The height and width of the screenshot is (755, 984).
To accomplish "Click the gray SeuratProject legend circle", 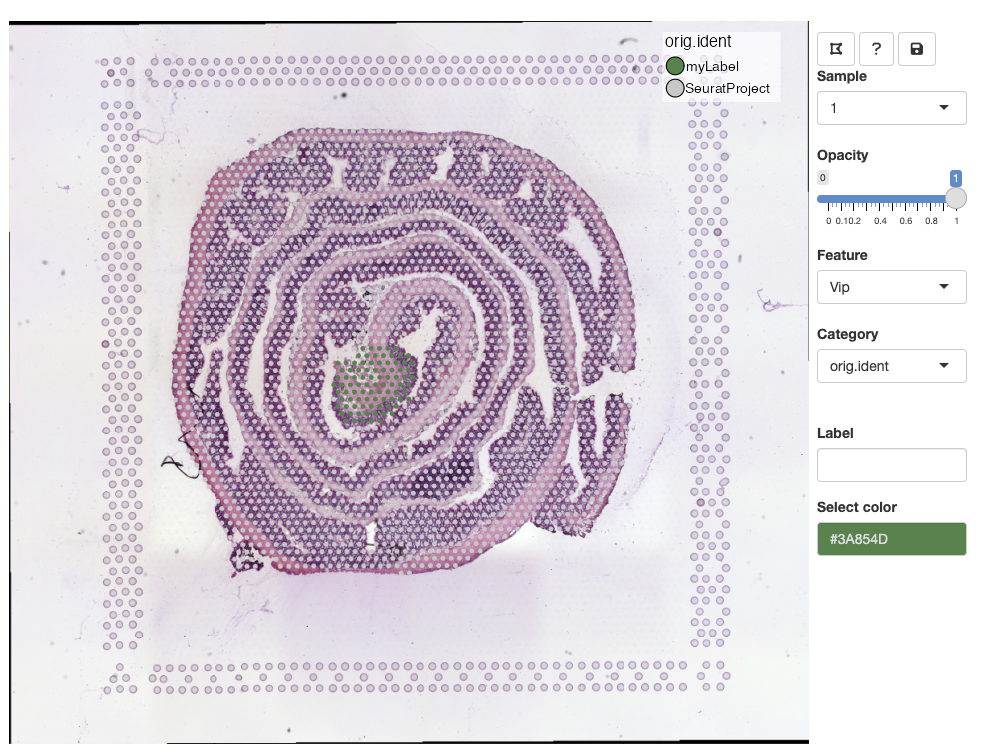I will tap(675, 89).
